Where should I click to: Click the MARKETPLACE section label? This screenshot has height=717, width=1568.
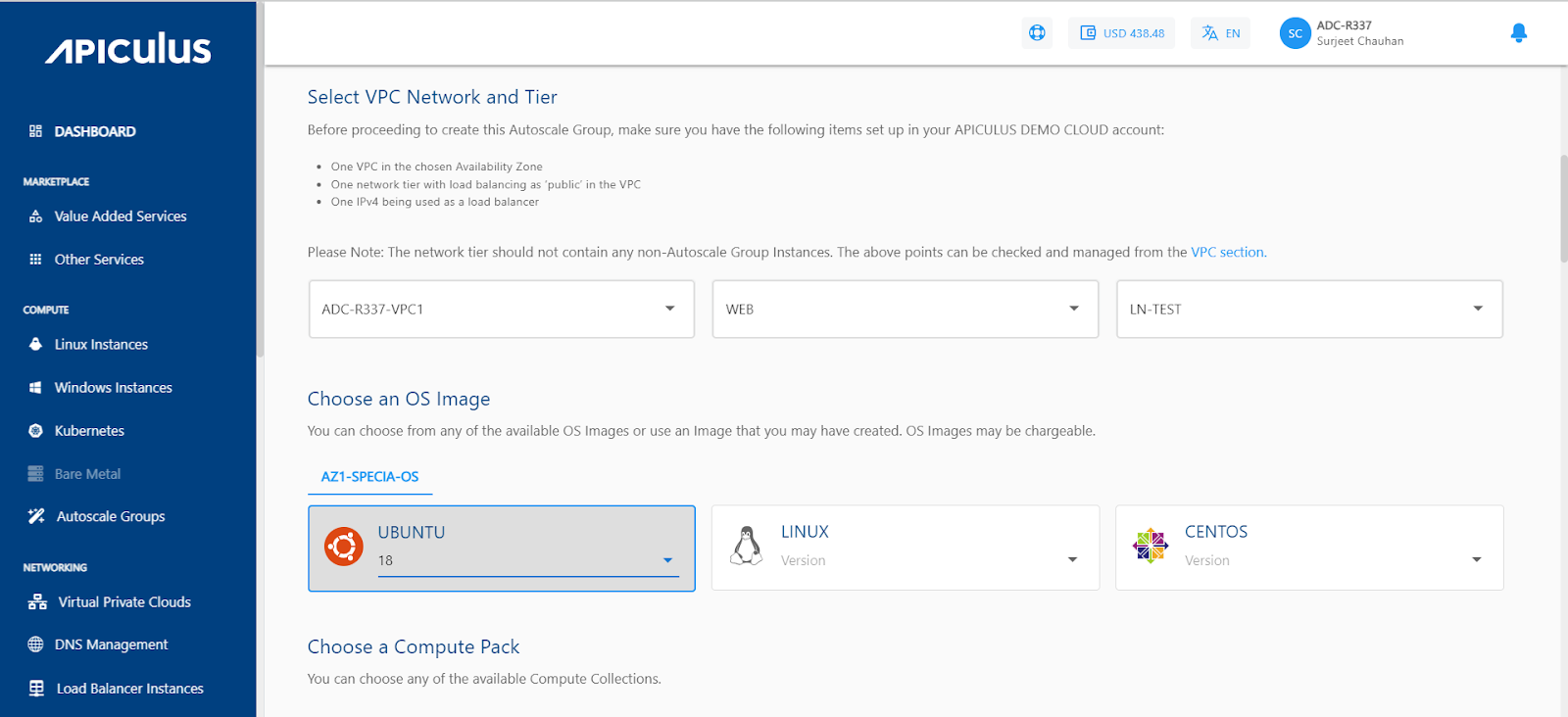56,182
